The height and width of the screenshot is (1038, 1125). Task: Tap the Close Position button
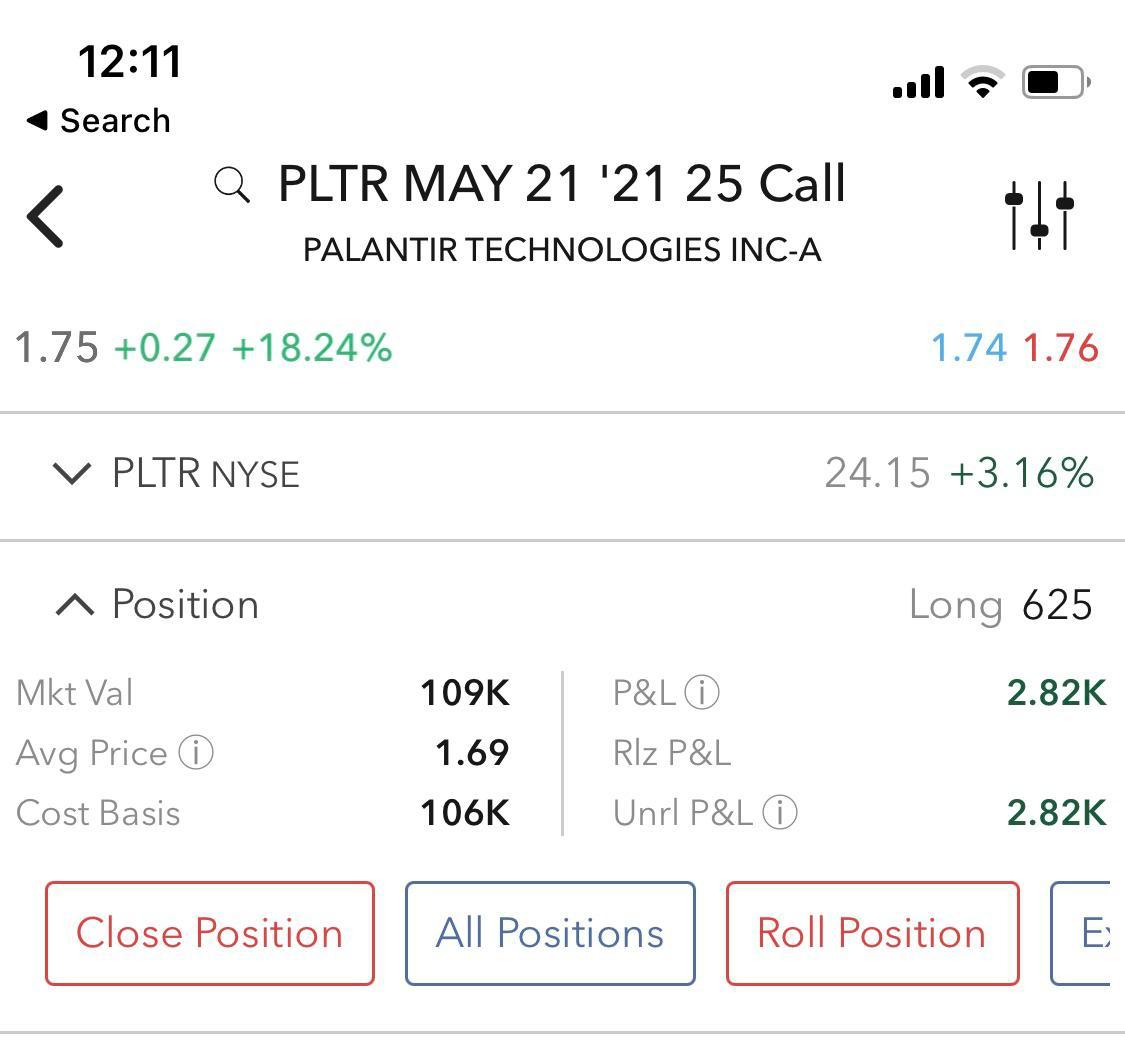point(209,933)
